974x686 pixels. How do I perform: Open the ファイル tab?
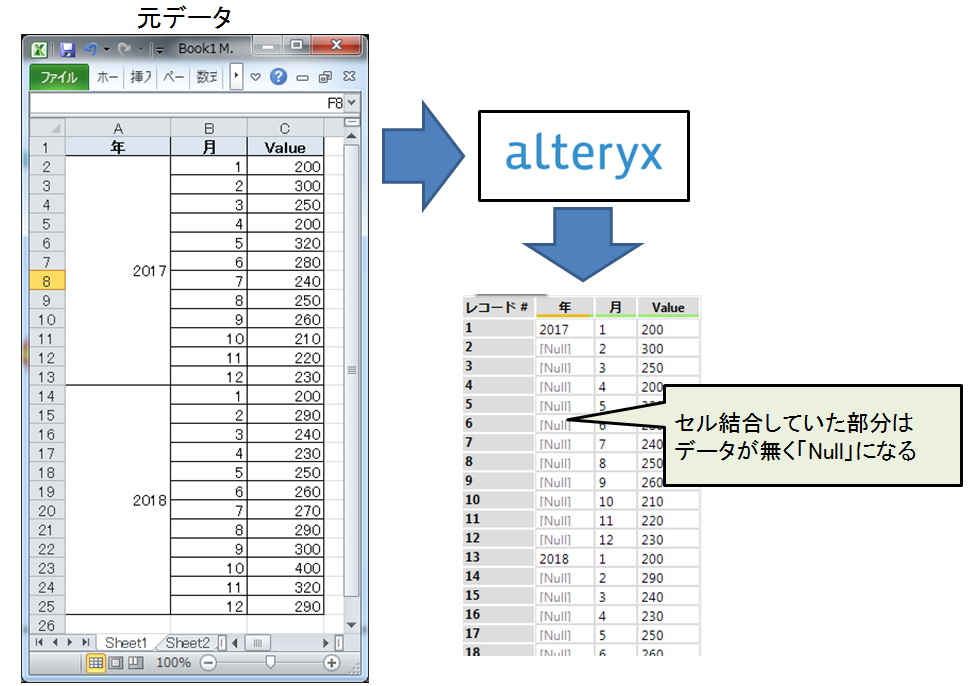(59, 77)
